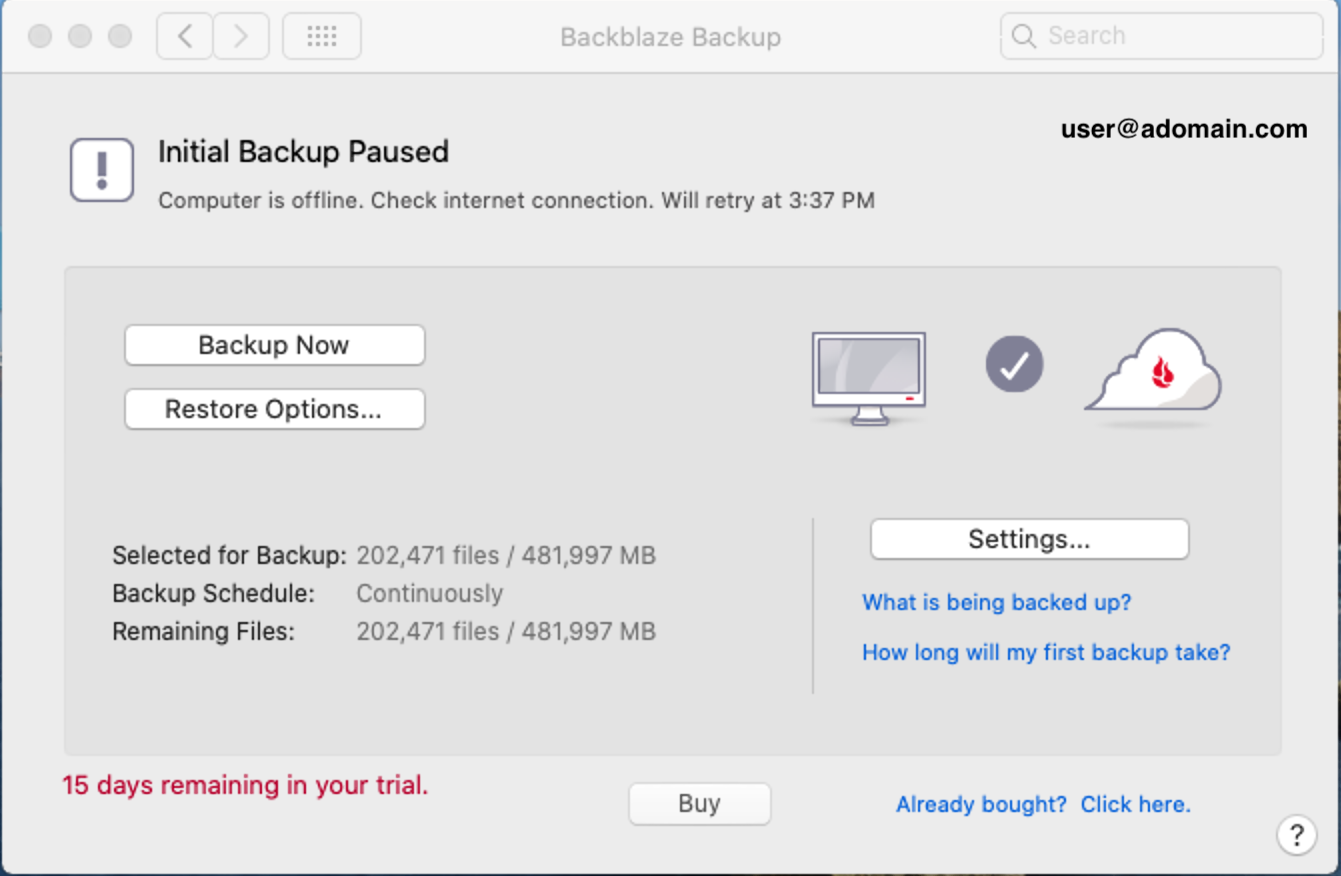
Task: Open help with the question mark button
Action: pos(1296,834)
